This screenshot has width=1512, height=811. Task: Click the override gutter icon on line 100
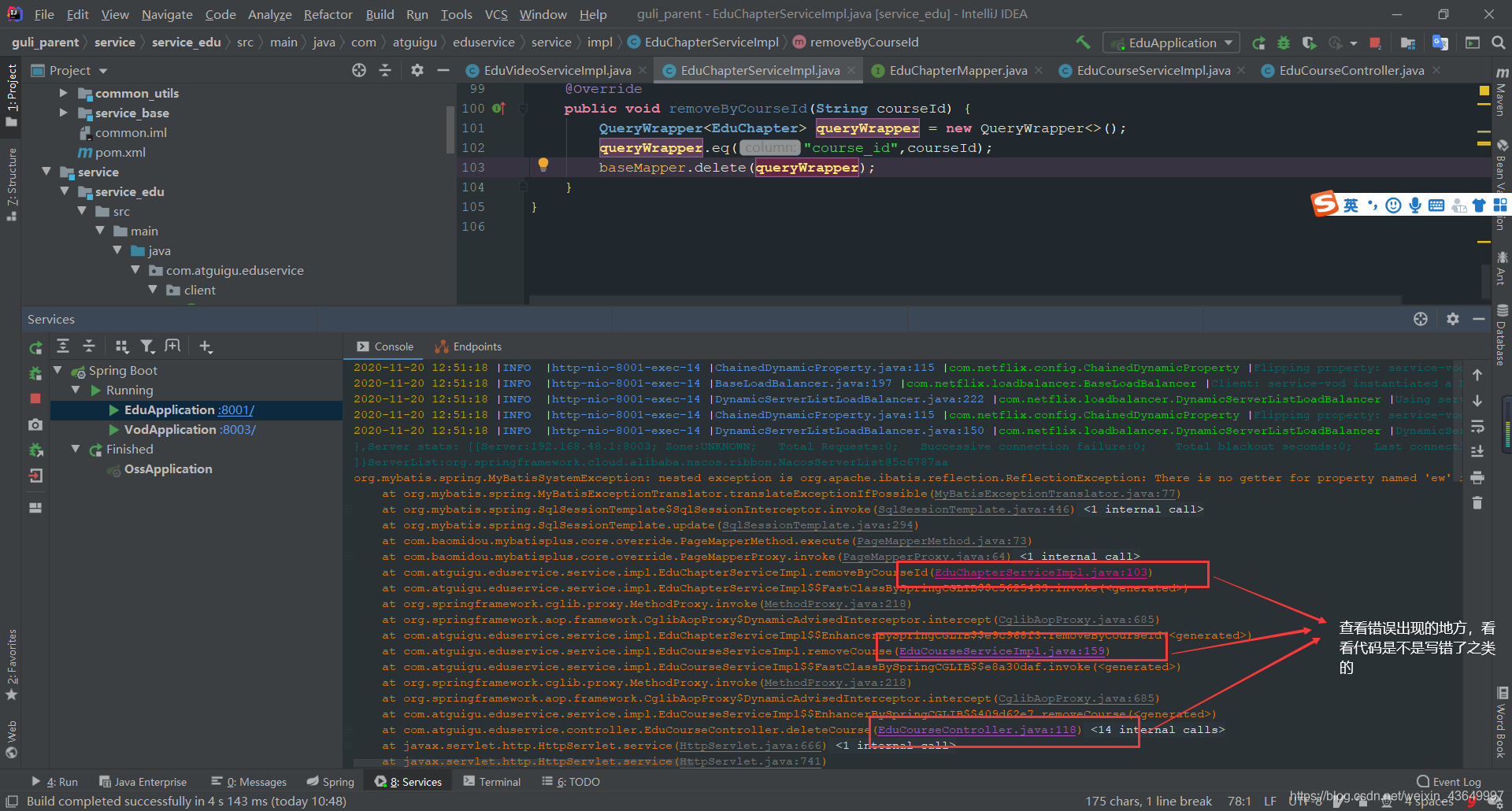(498, 108)
